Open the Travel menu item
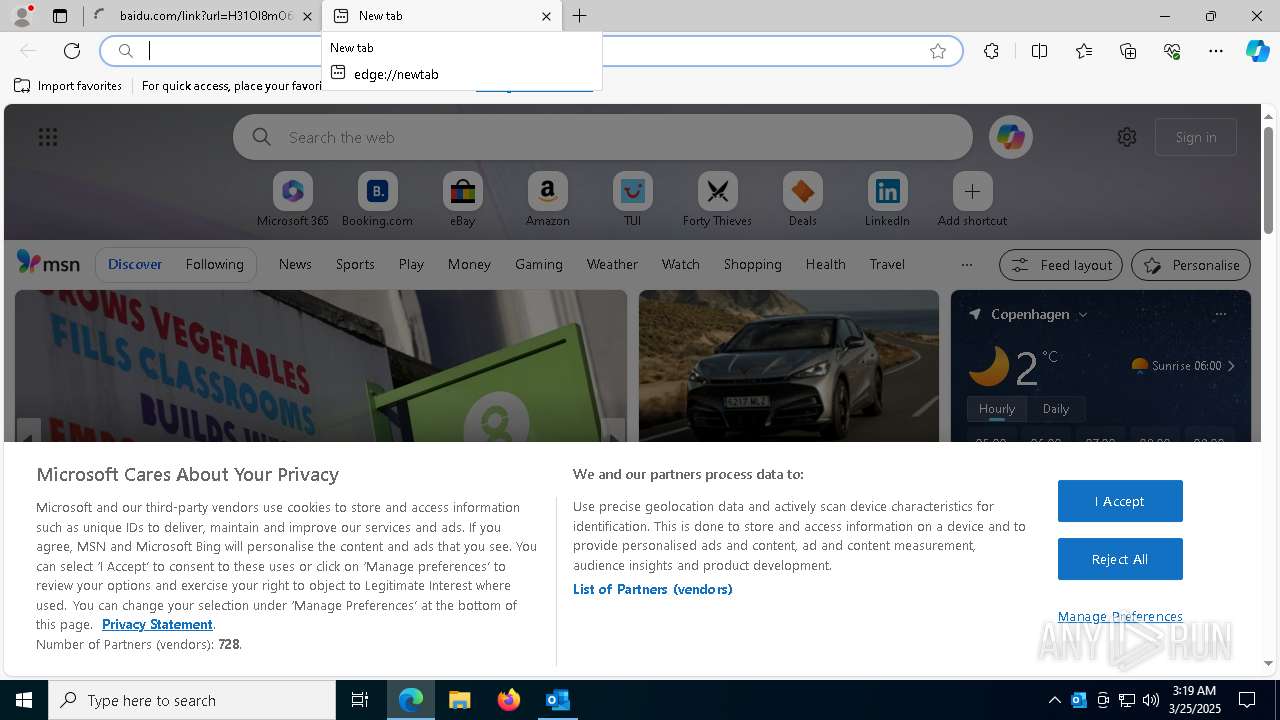Image resolution: width=1280 pixels, height=720 pixels. coord(887,264)
